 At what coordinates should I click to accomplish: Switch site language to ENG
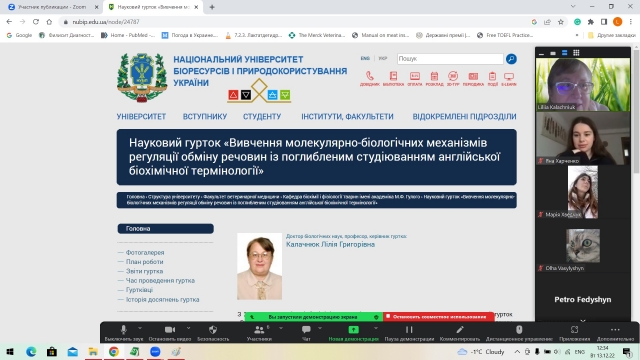[365, 58]
